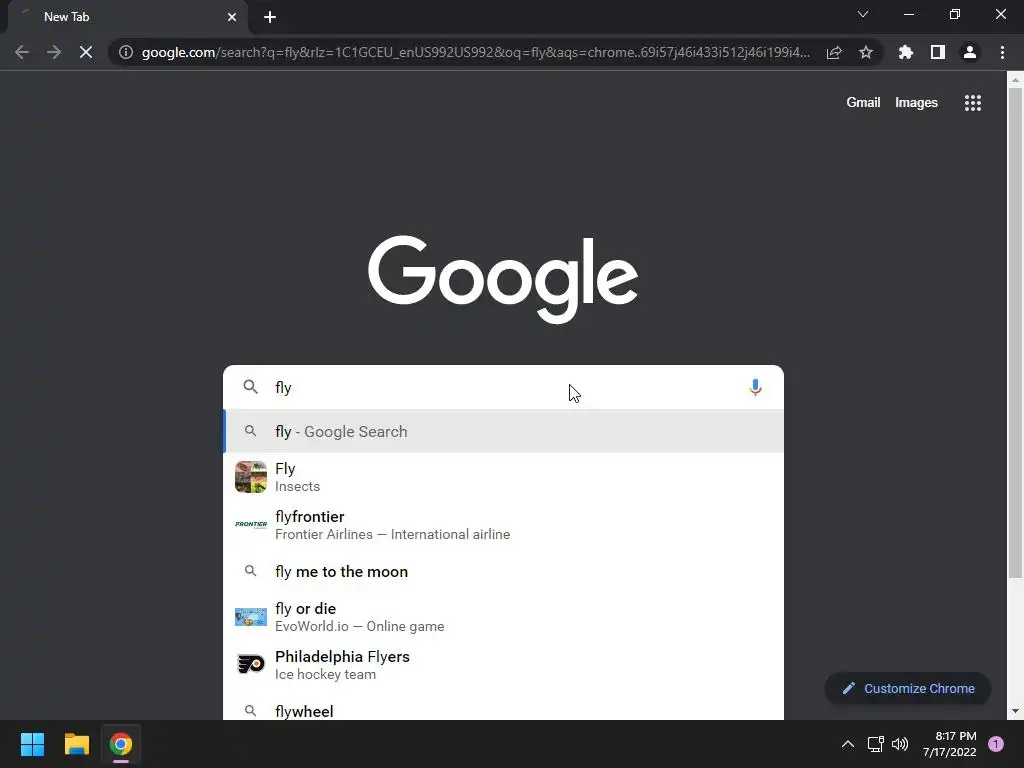Click the search box magnifier icon

(x=251, y=387)
